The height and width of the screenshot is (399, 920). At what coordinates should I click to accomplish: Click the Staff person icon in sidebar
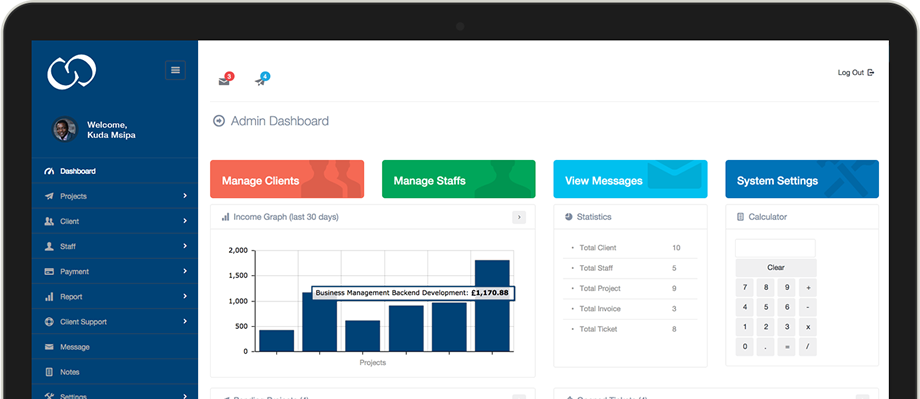tap(49, 246)
